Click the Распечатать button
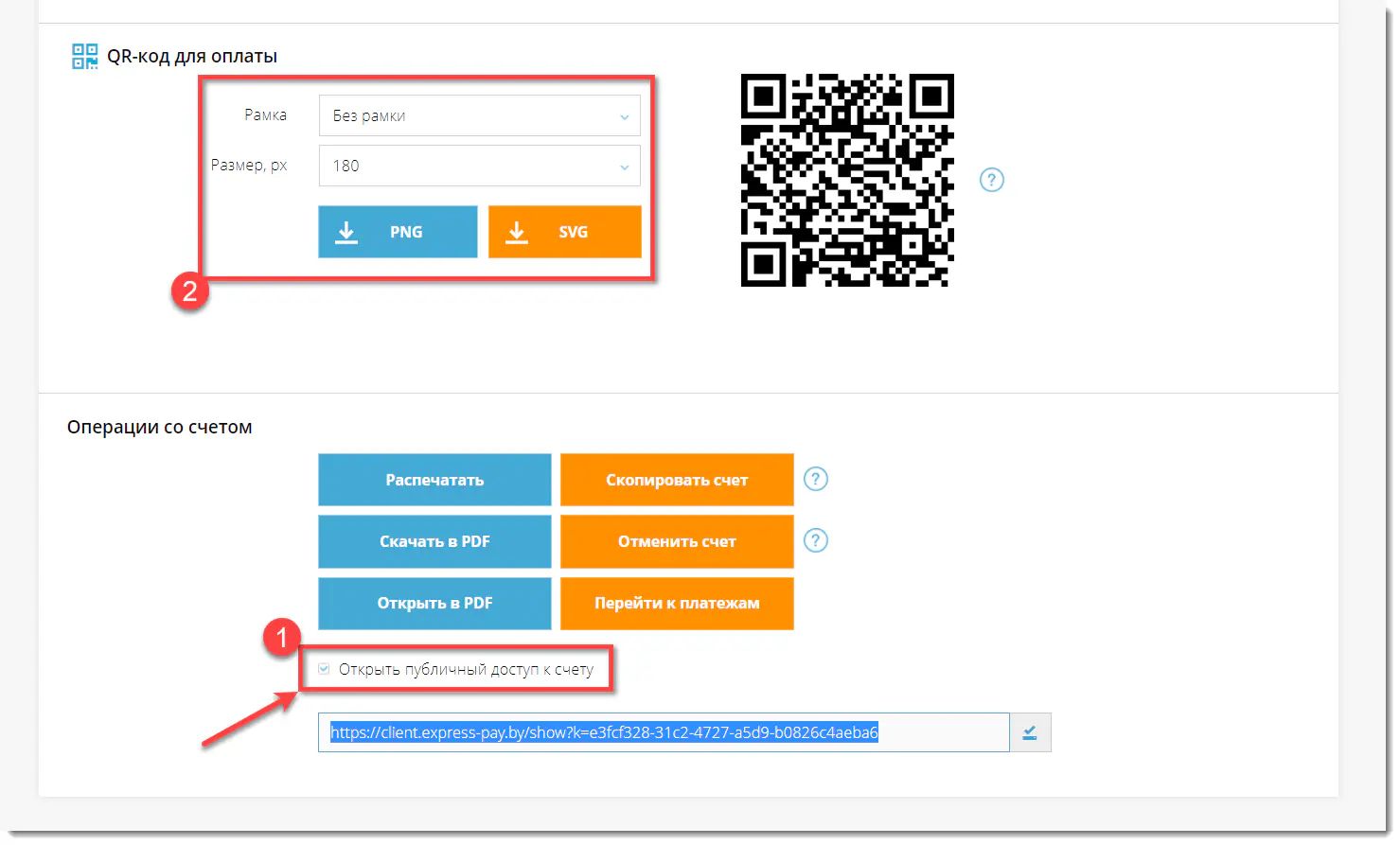This screenshot has width=1400, height=845. (434, 479)
